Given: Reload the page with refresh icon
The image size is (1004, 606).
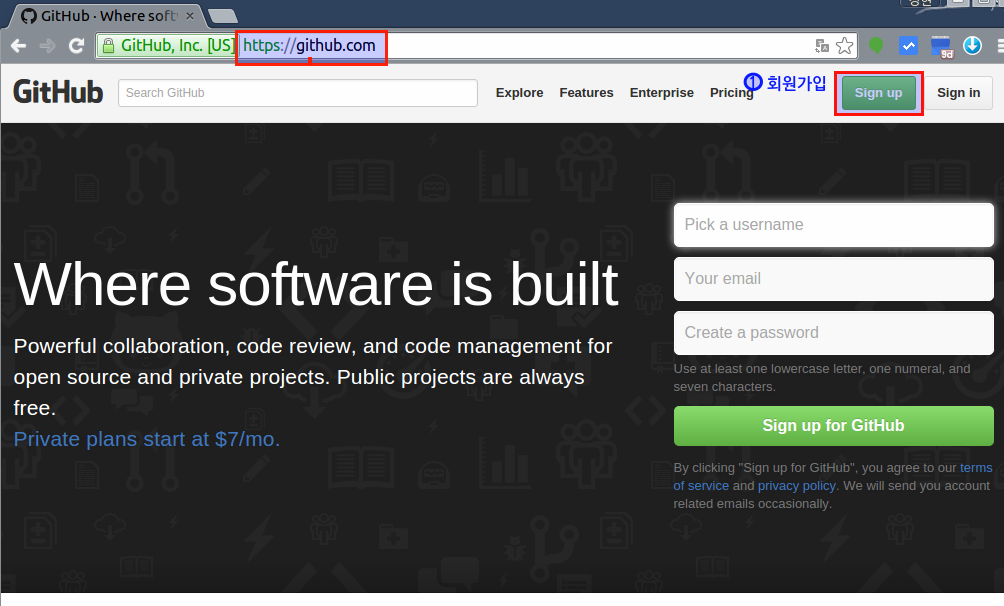Looking at the screenshot, I should [77, 45].
